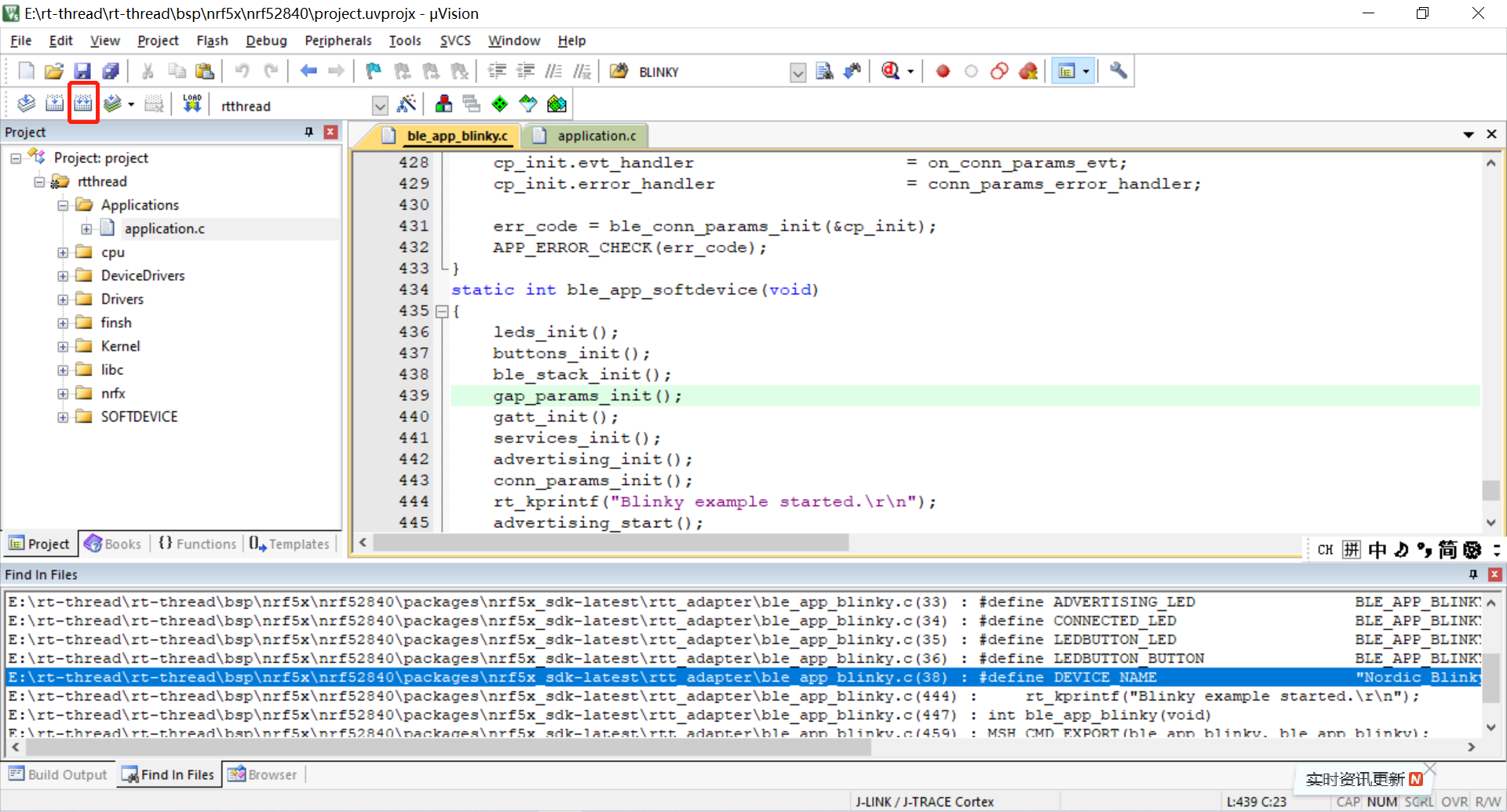Click the Find document-search icon
This screenshot has width=1507, height=812.
point(824,71)
